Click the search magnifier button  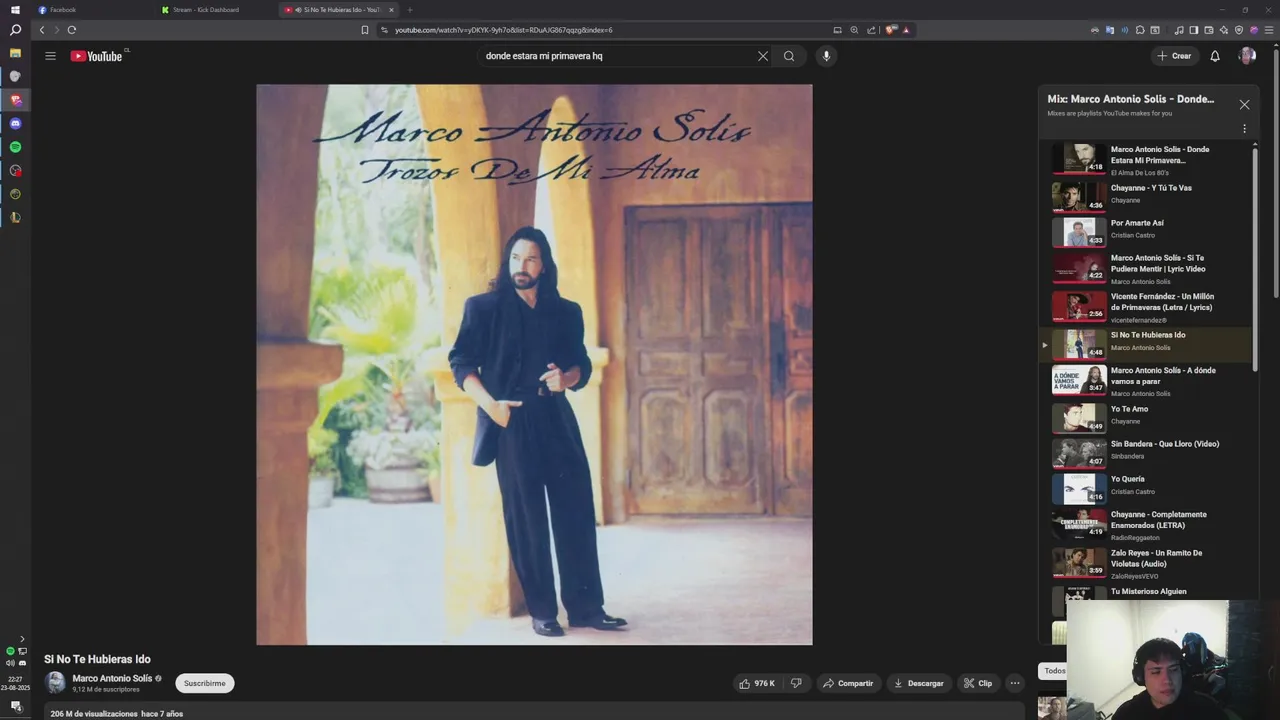[x=789, y=56]
